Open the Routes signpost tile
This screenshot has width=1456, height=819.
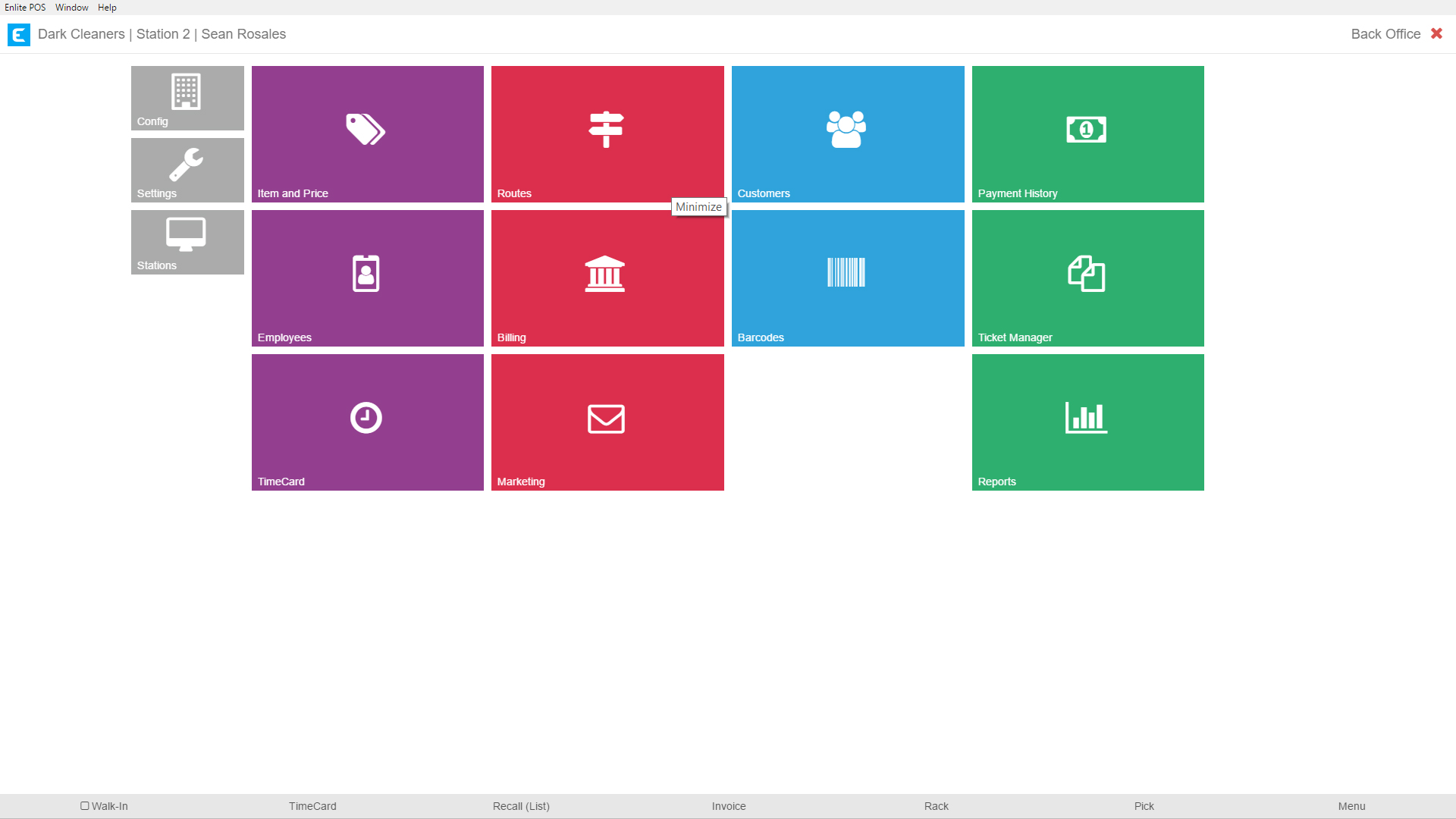pos(607,134)
